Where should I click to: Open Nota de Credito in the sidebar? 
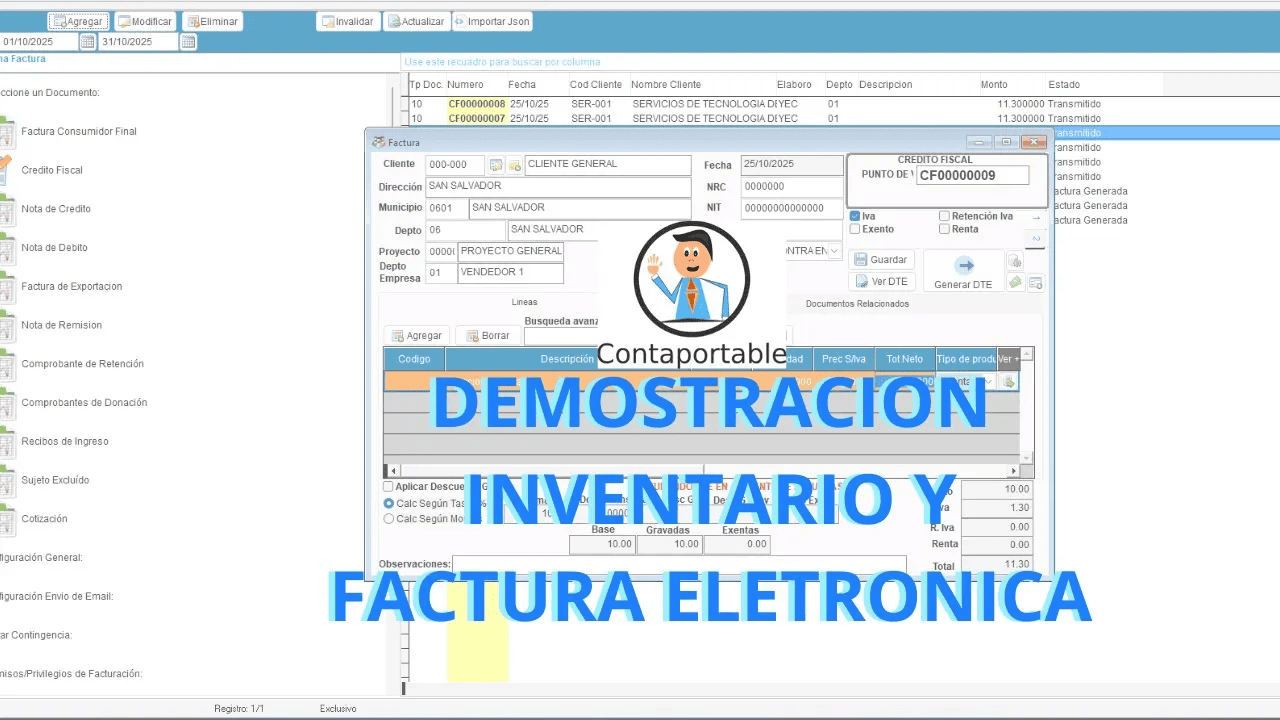click(58, 208)
